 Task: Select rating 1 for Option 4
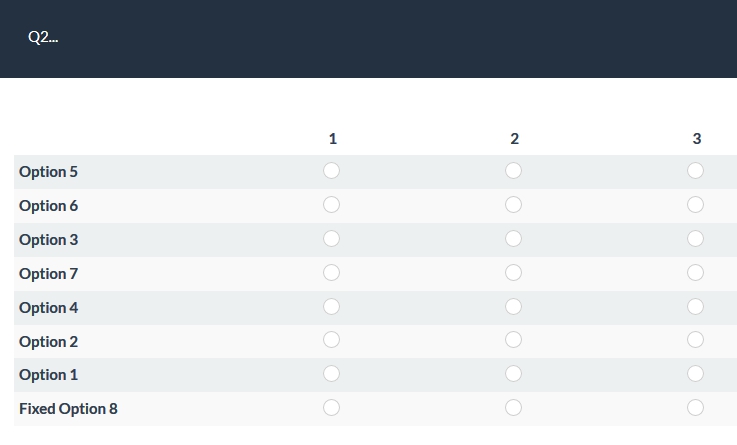click(332, 306)
